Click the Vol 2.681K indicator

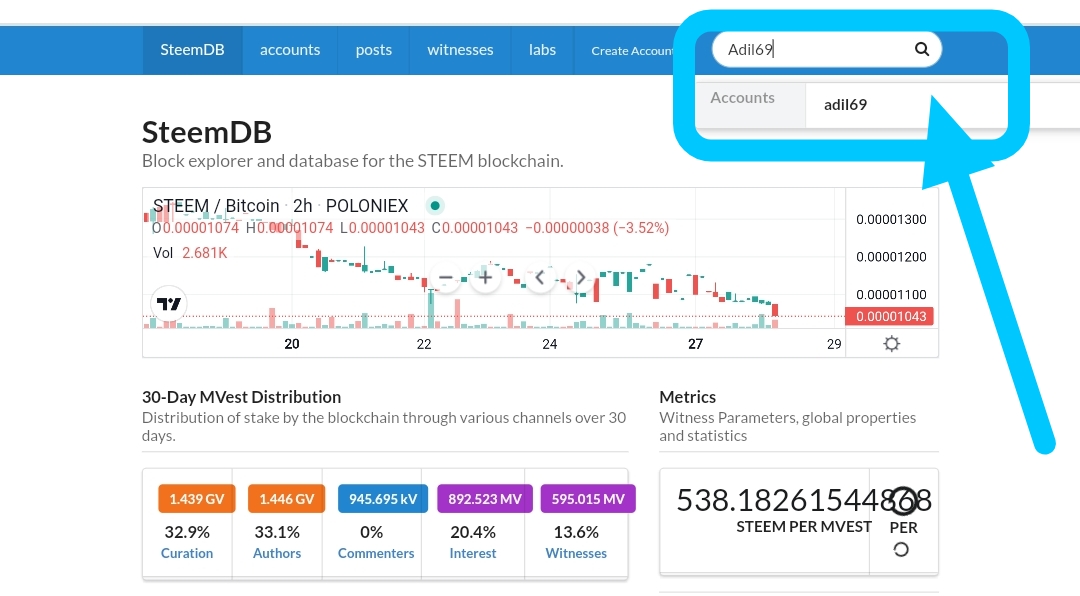point(190,253)
